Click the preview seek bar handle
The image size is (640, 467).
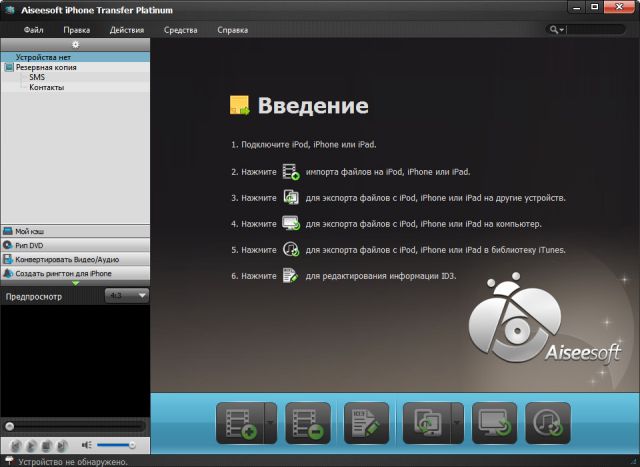[9, 427]
